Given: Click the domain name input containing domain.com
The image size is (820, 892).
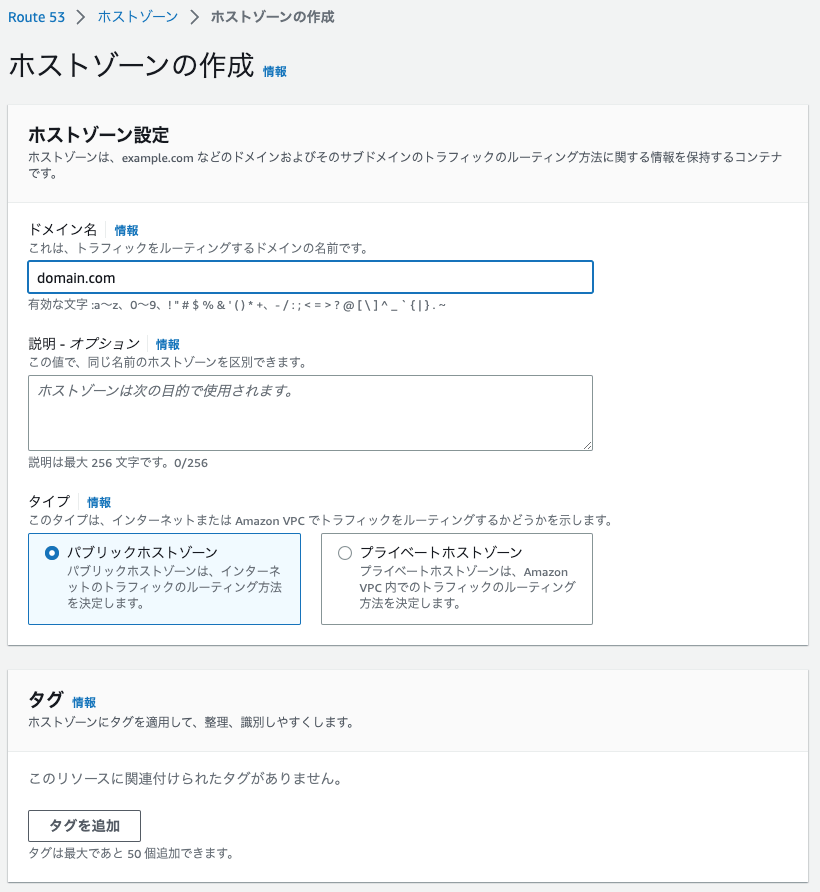Looking at the screenshot, I should [311, 278].
